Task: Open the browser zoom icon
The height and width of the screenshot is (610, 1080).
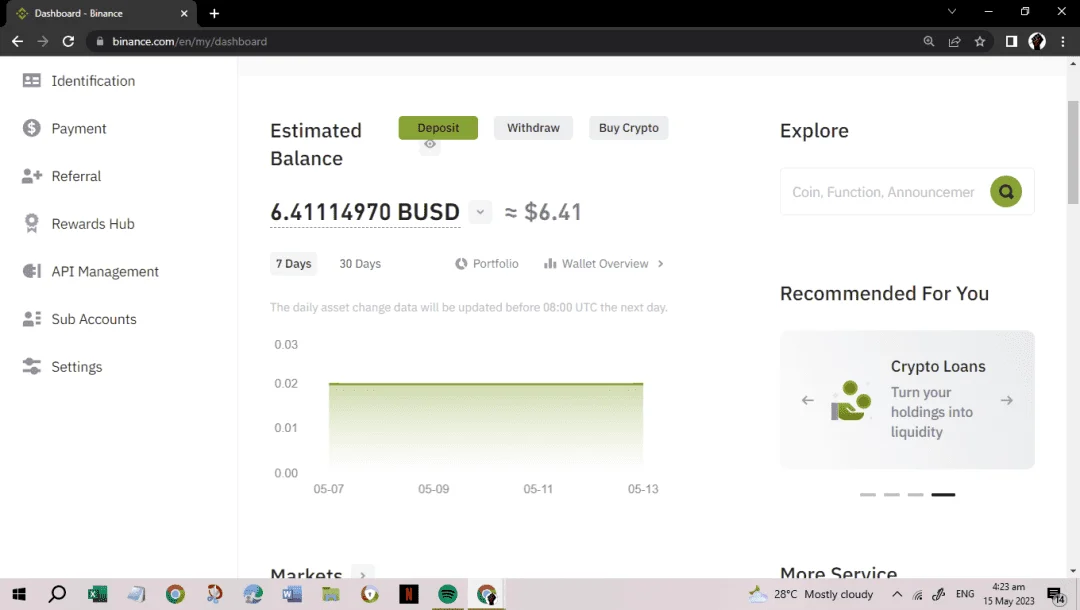Action: pyautogui.click(x=928, y=41)
